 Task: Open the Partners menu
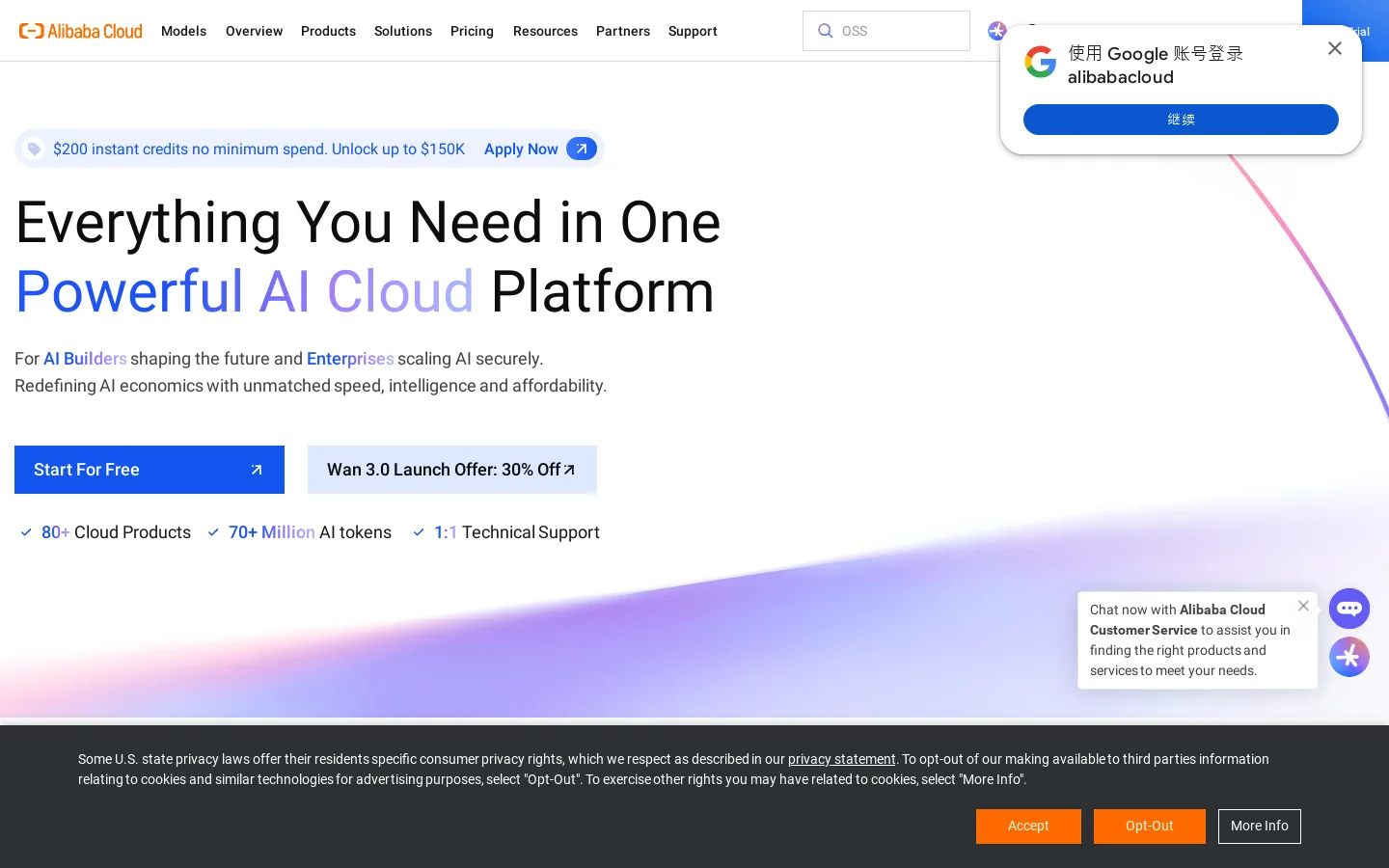(x=623, y=31)
